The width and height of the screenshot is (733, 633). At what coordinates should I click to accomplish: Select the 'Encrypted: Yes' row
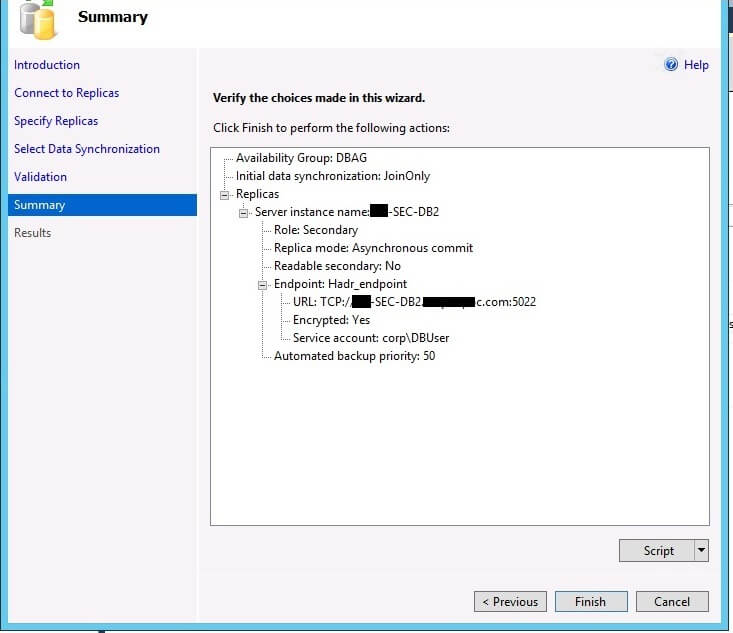(x=331, y=320)
